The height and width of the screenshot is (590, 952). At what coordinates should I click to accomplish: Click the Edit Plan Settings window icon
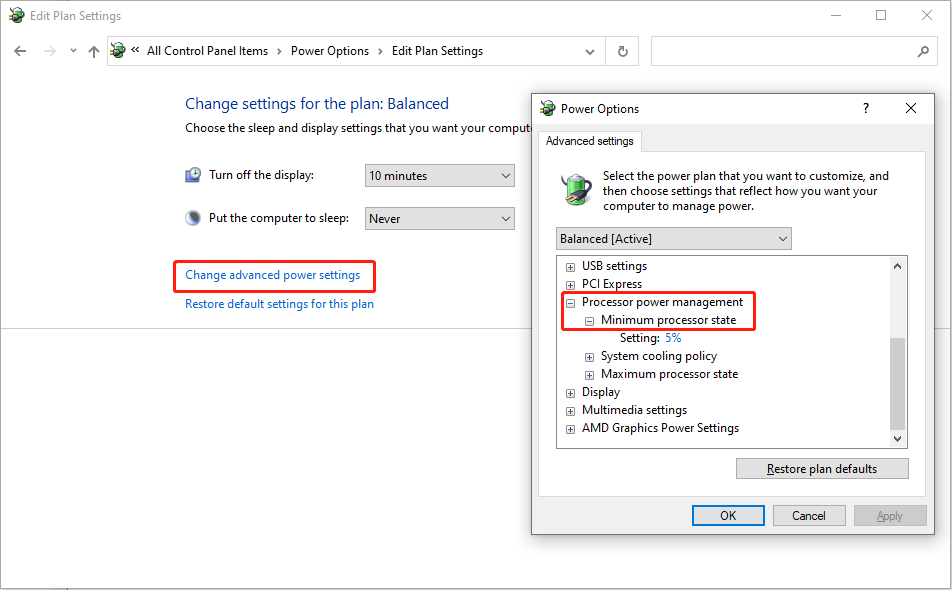[16, 15]
